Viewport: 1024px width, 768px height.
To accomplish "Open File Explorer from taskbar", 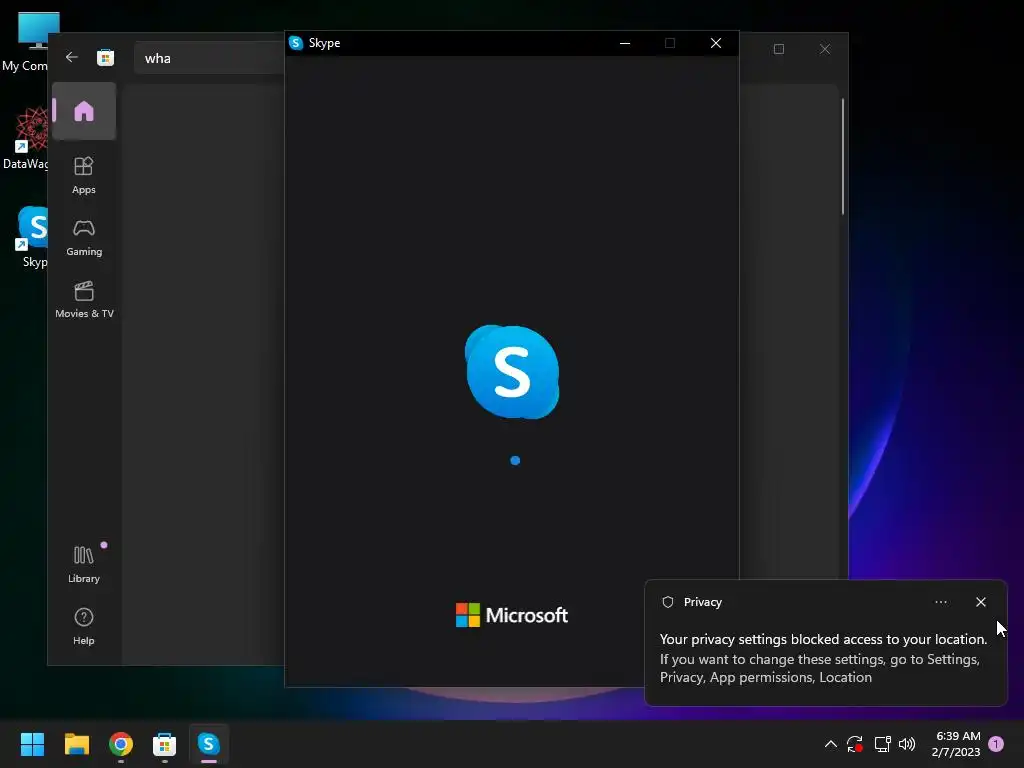I will tap(76, 744).
